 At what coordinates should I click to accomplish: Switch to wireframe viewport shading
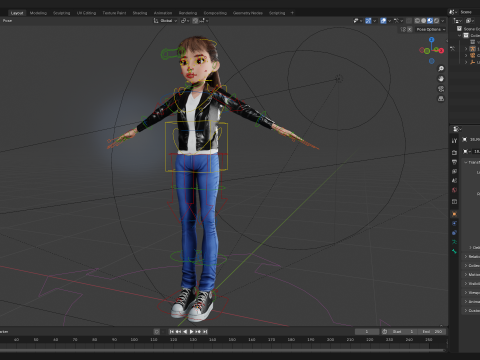(x=417, y=21)
